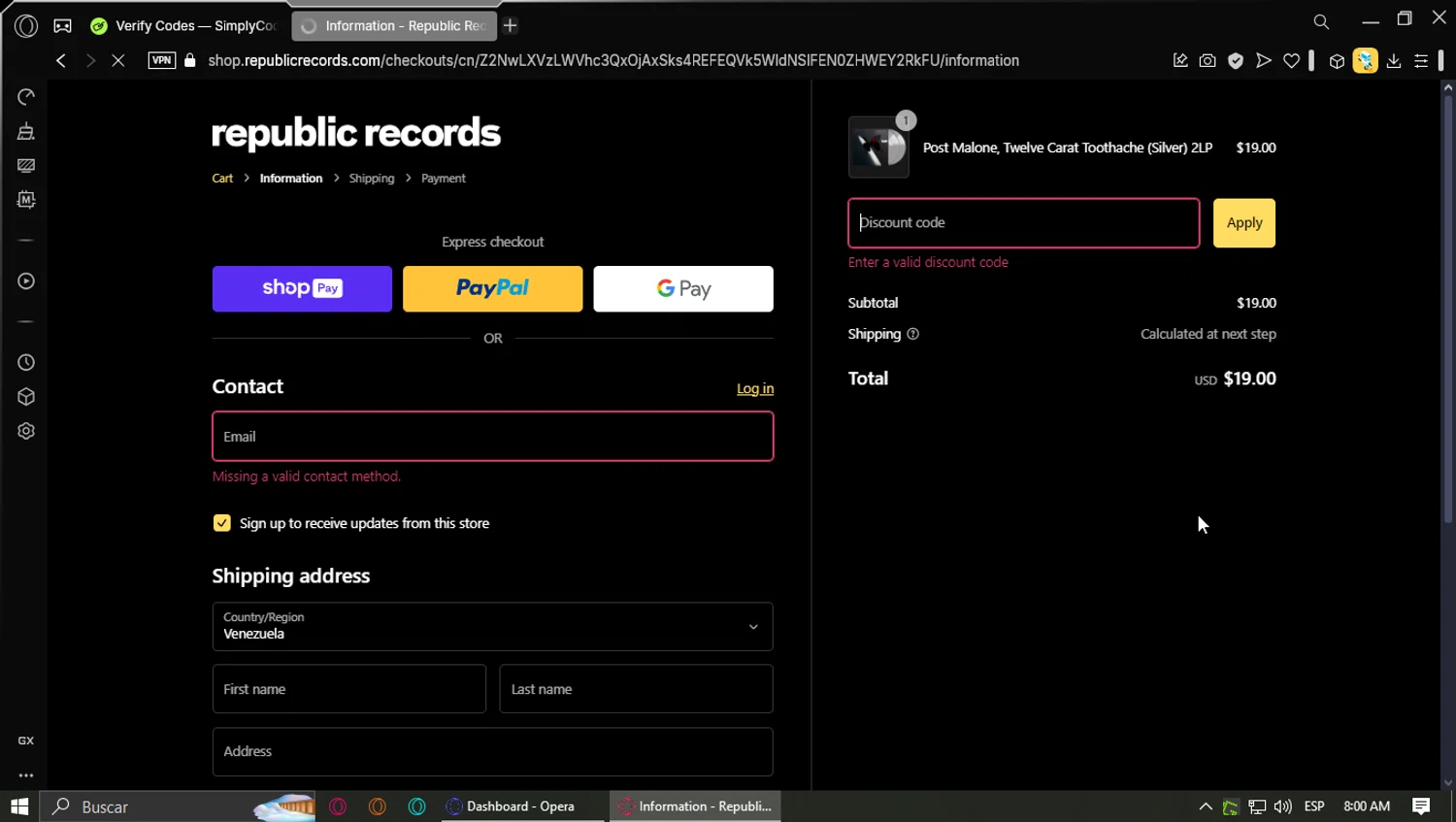Open Windows Start menu
Screen dimensions: 1456x822
19,806
